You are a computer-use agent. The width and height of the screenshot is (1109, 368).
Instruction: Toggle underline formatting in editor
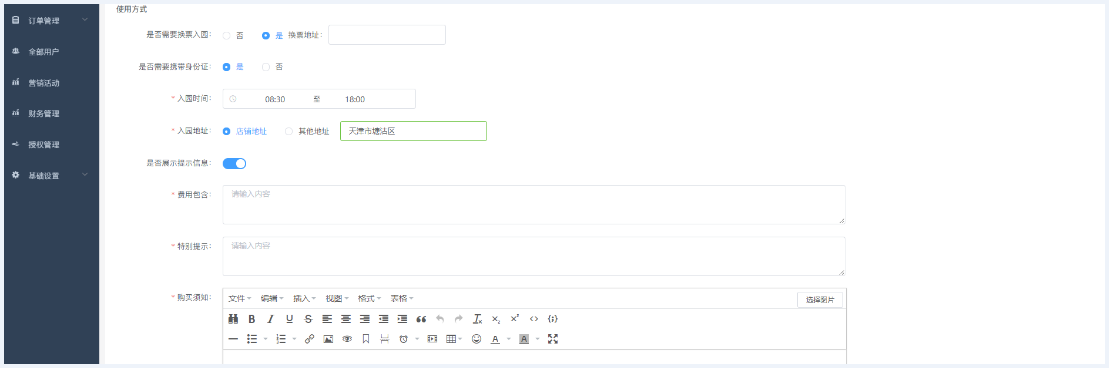pyautogui.click(x=289, y=319)
